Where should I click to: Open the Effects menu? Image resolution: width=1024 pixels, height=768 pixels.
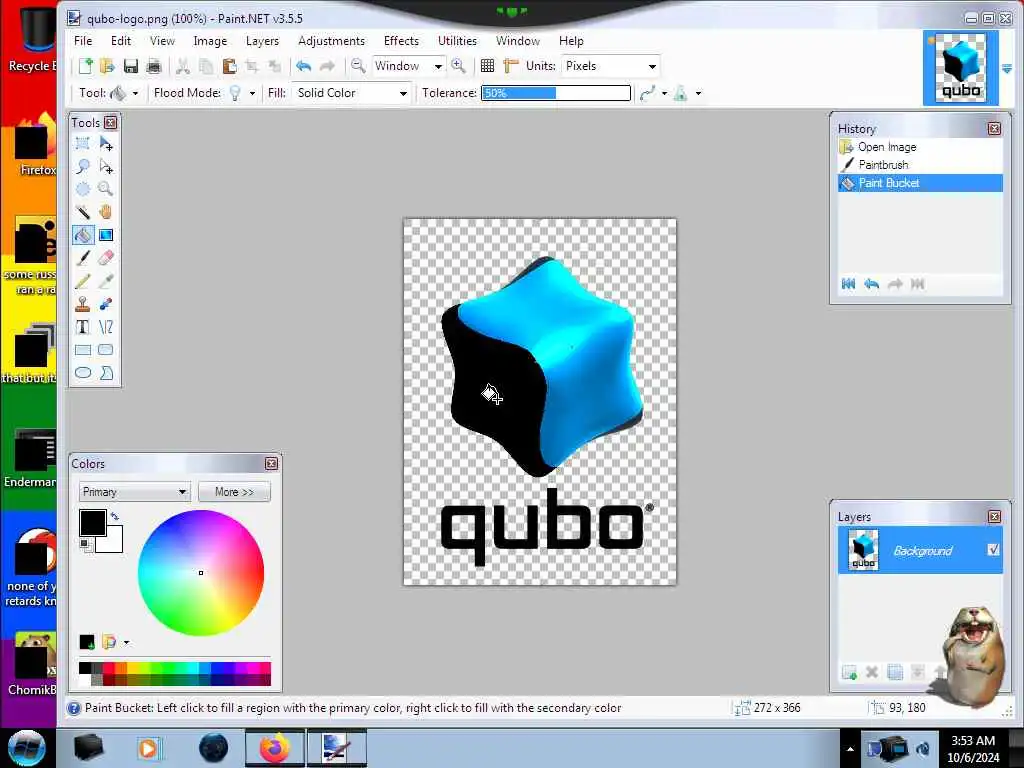[x=401, y=40]
